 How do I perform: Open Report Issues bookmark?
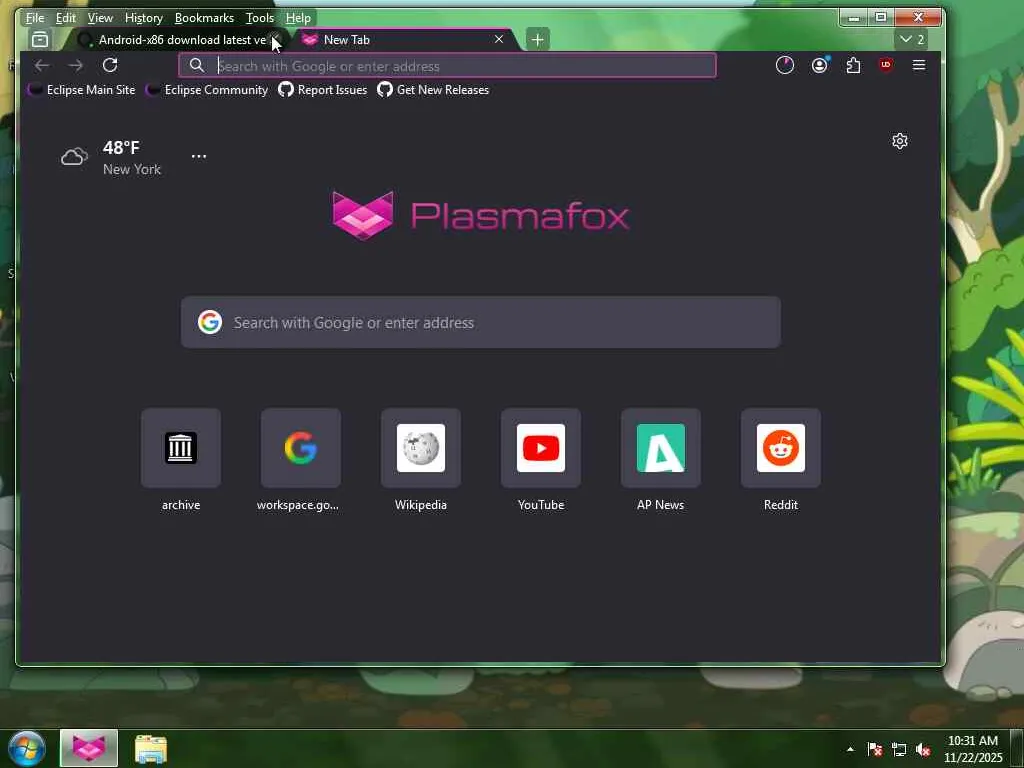323,90
